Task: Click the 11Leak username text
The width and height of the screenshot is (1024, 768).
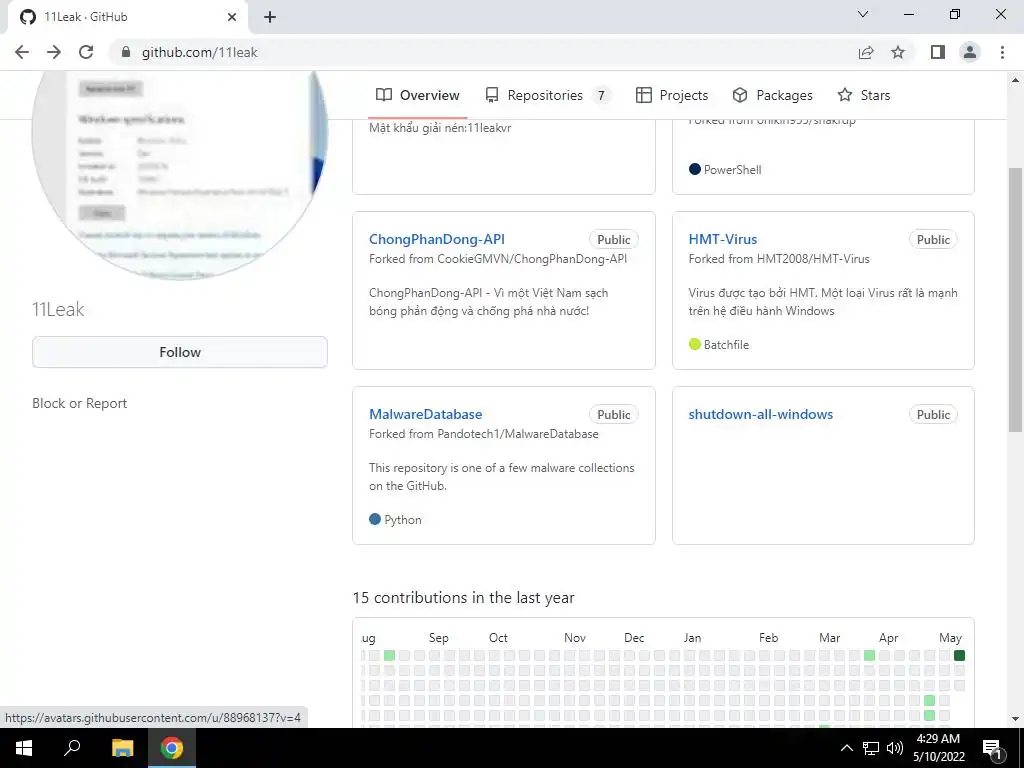Action: click(58, 309)
